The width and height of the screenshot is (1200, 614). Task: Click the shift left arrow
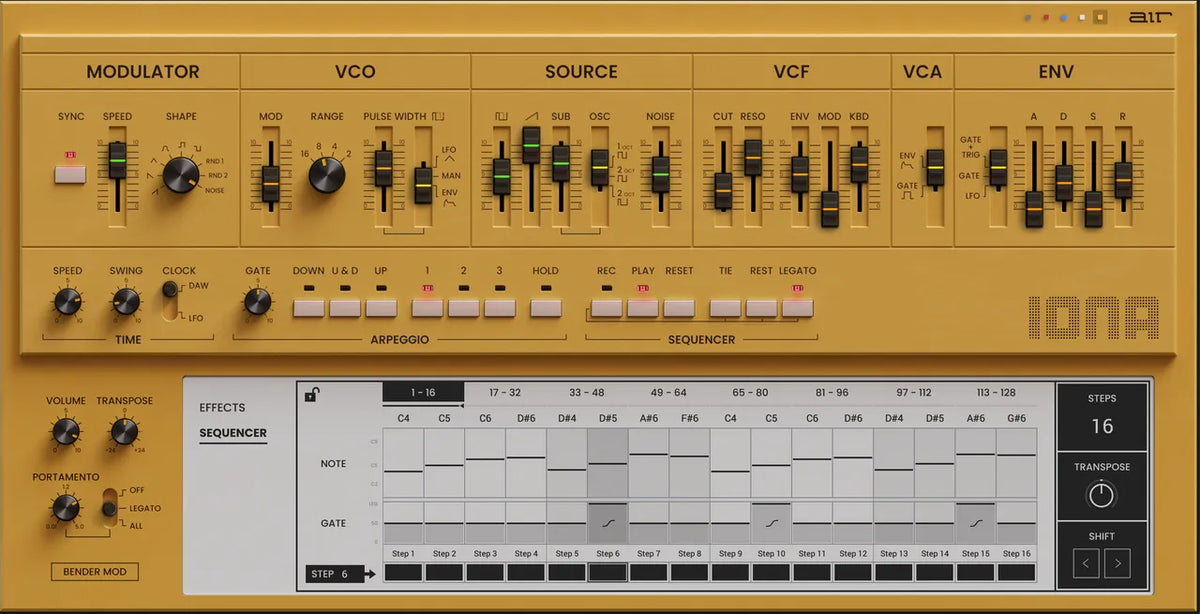click(x=1086, y=565)
